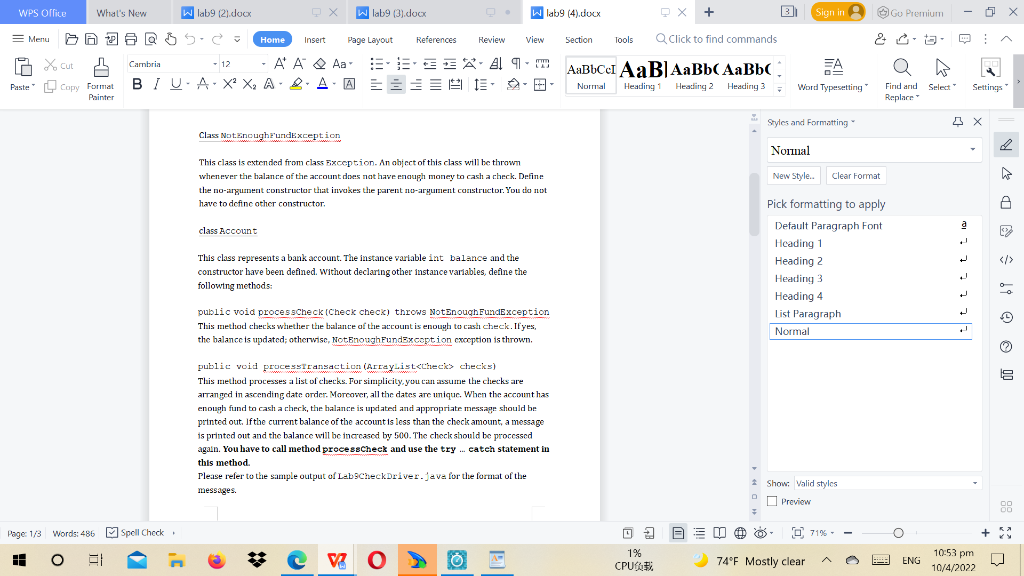Open the Page Layout tab
1024x576 pixels.
tap(370, 40)
